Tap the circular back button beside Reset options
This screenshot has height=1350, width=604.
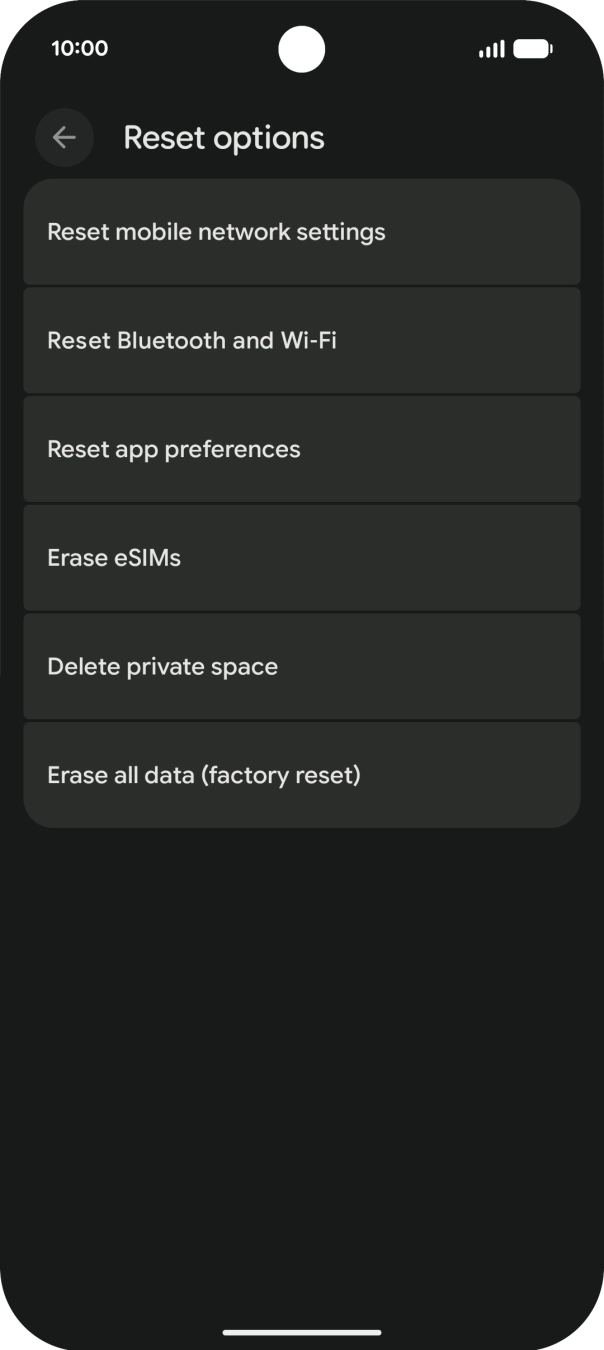coord(64,137)
